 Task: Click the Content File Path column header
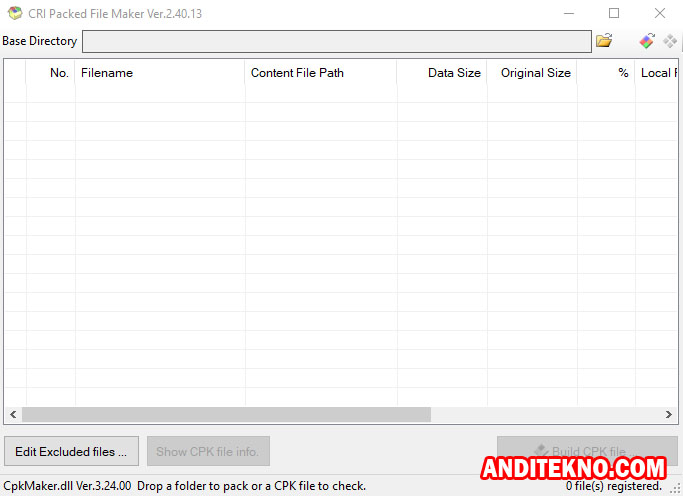[x=320, y=73]
